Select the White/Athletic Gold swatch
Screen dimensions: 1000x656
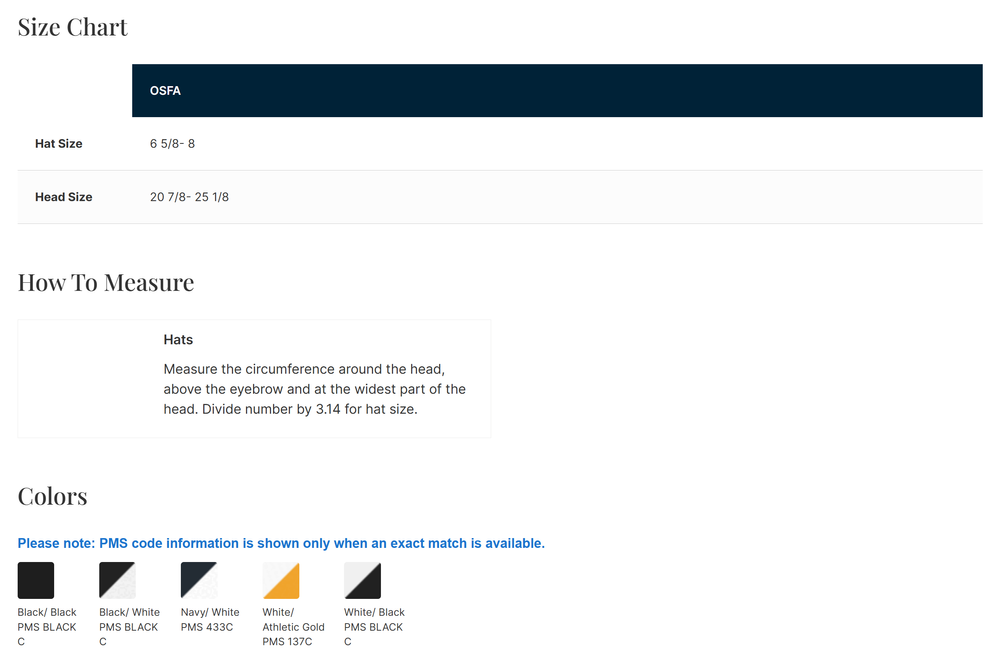tap(281, 580)
